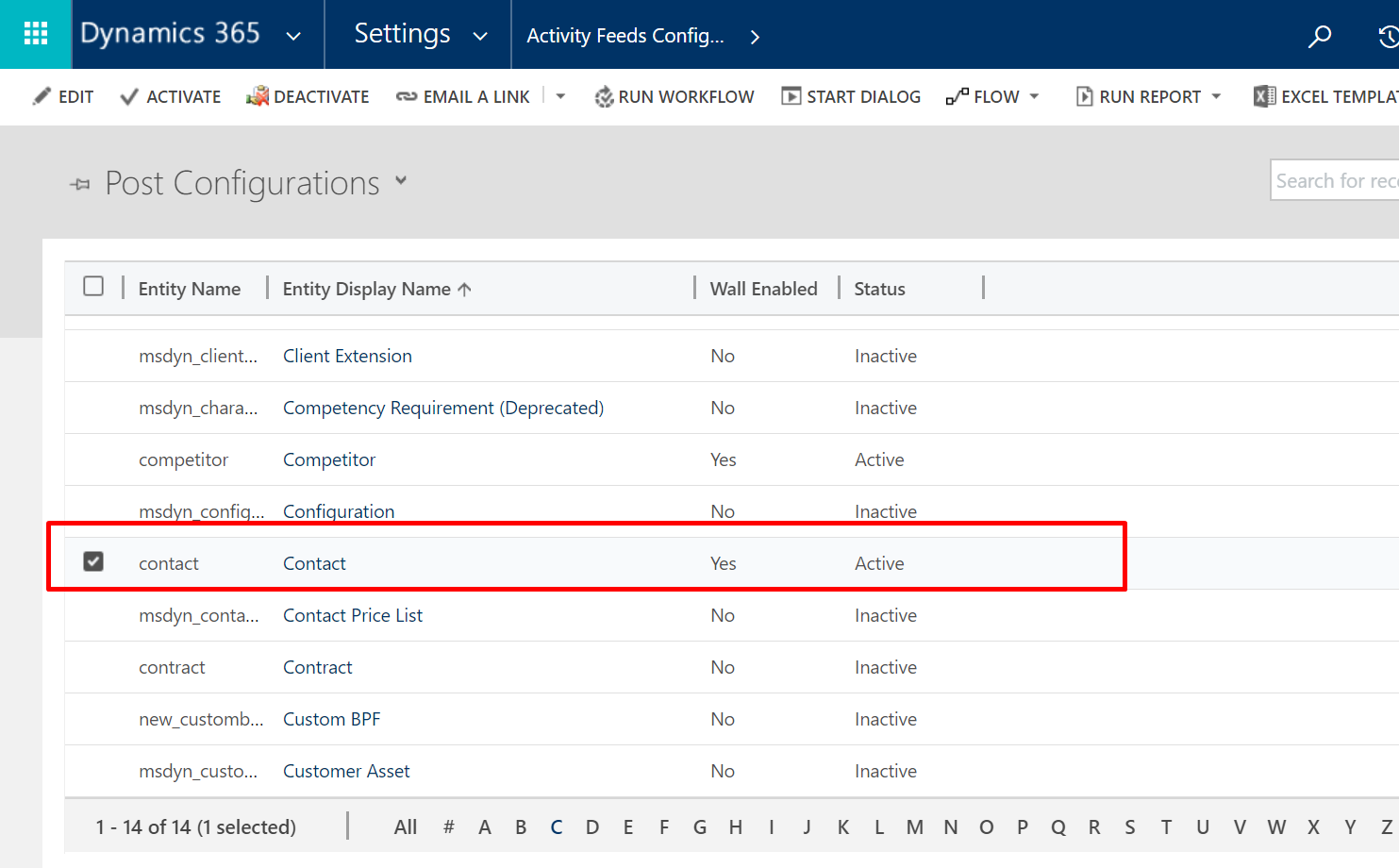1399x868 pixels.
Task: Open the app launcher waffle icon
Action: click(35, 34)
